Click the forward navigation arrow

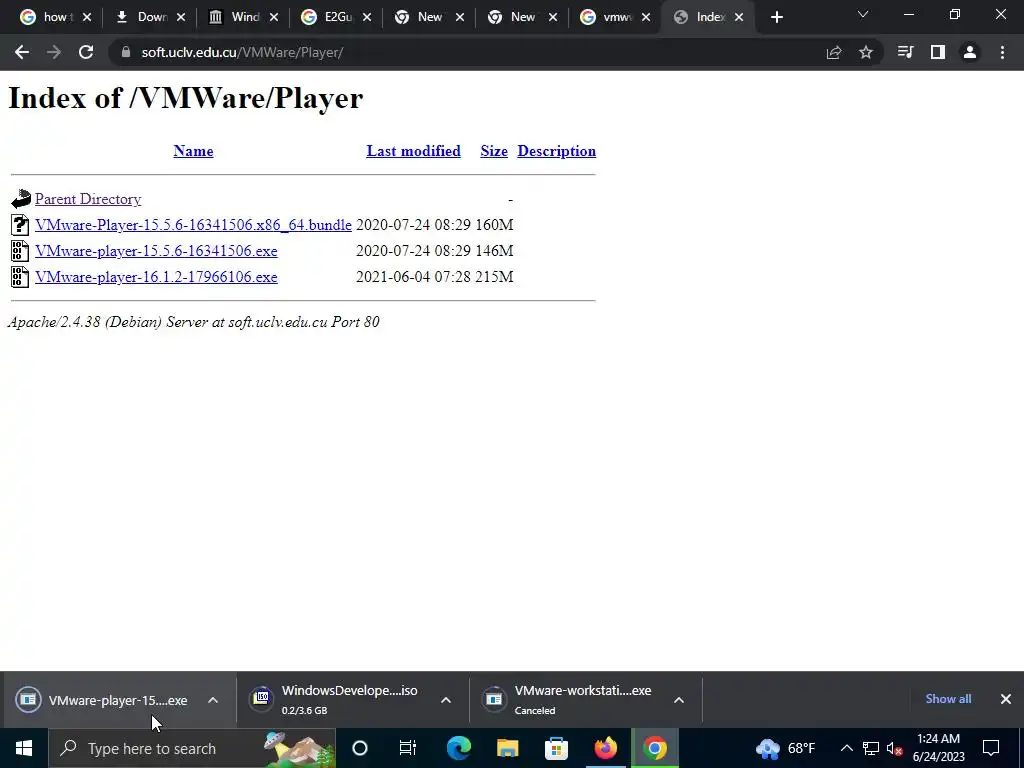(x=54, y=52)
